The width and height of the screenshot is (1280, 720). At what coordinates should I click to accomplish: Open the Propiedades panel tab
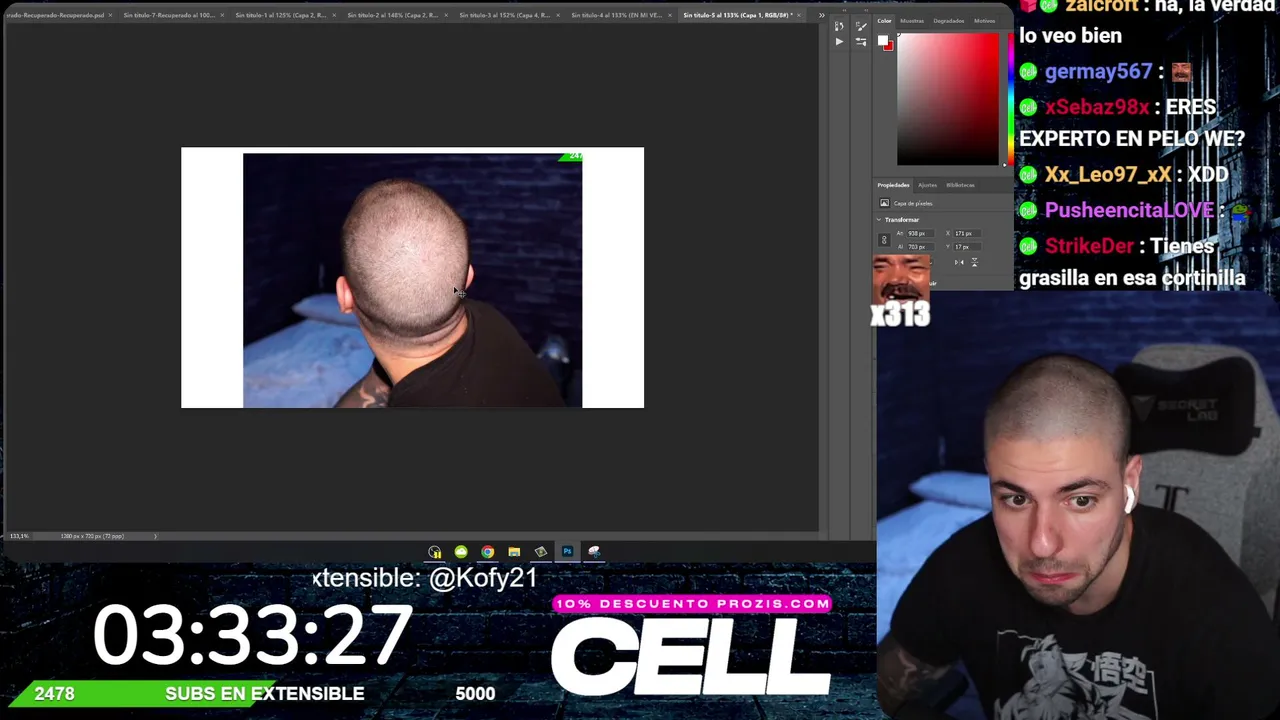tap(893, 185)
